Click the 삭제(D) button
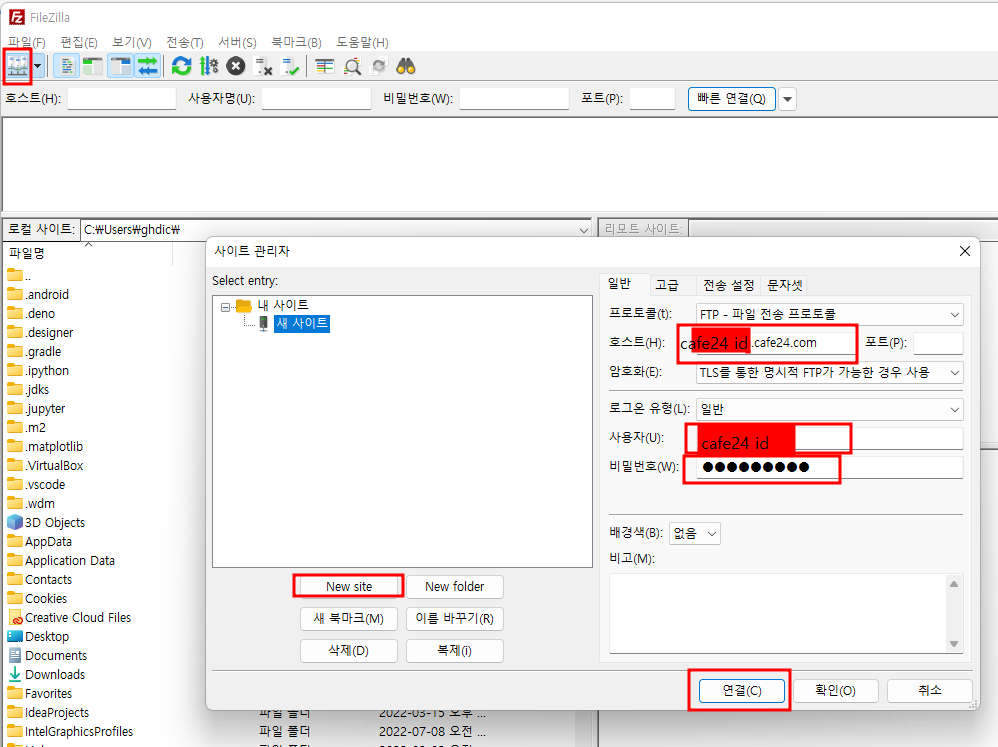 (x=349, y=651)
